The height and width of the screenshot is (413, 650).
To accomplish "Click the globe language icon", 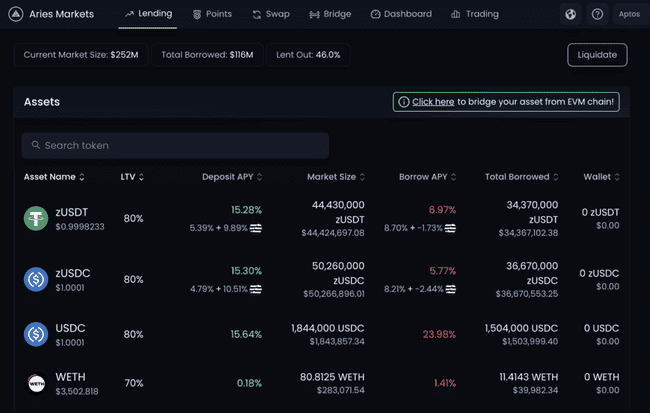I will coord(570,14).
